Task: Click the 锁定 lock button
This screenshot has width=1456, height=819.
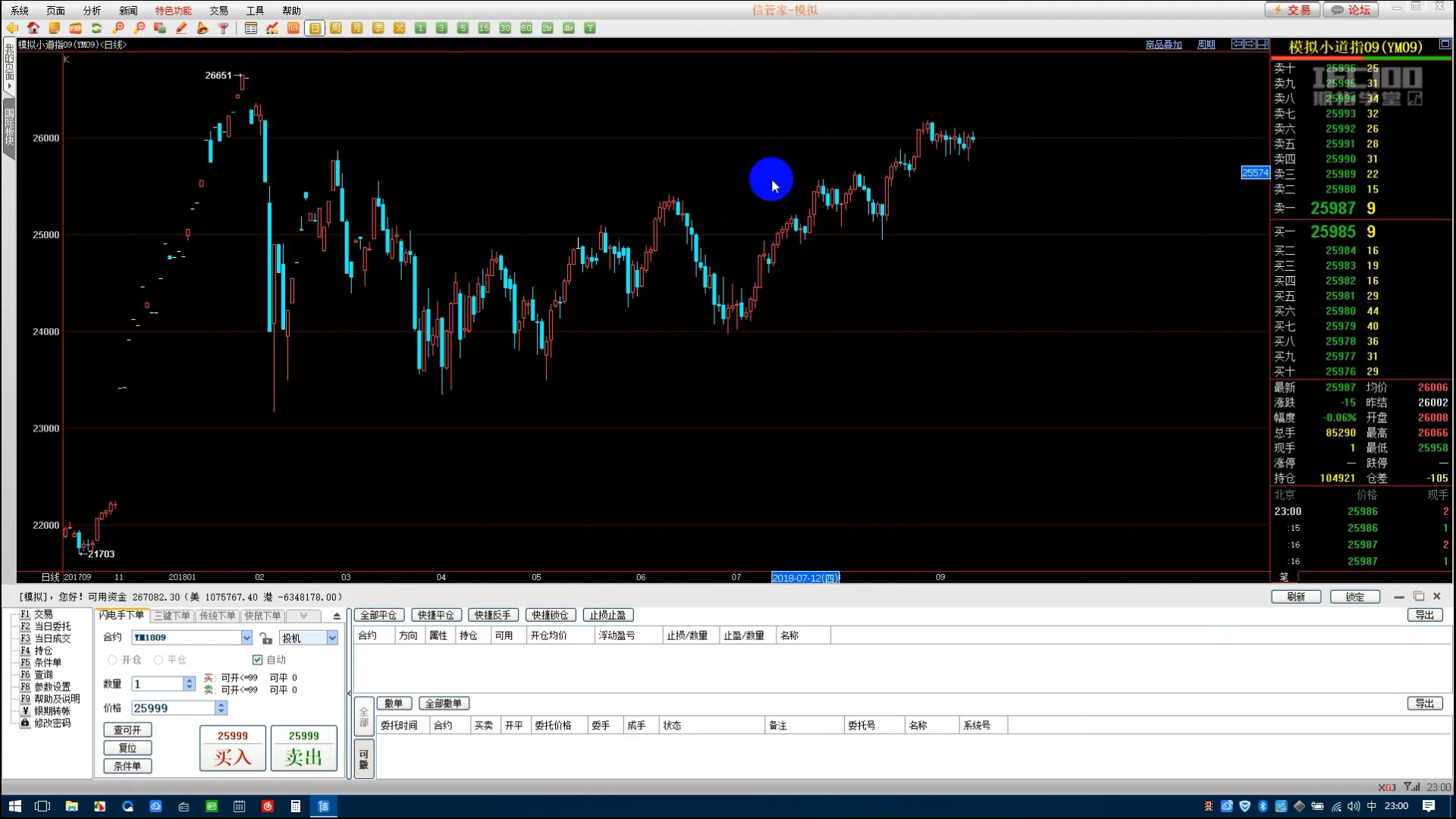Action: [x=1355, y=597]
